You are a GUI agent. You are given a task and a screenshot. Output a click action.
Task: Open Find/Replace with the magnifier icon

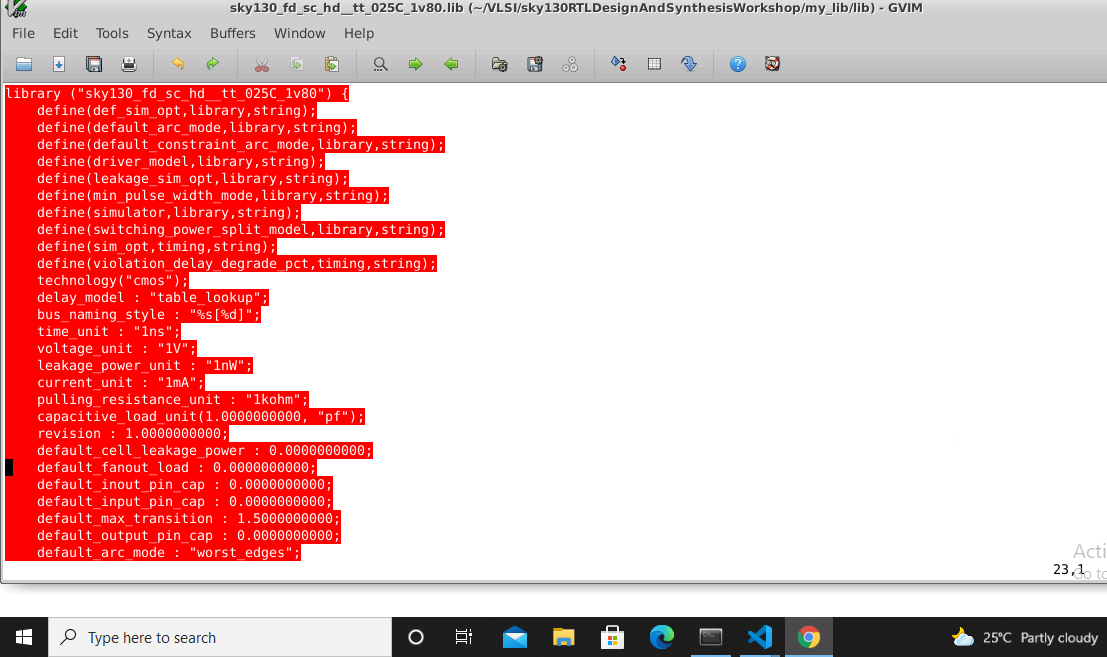tap(380, 64)
